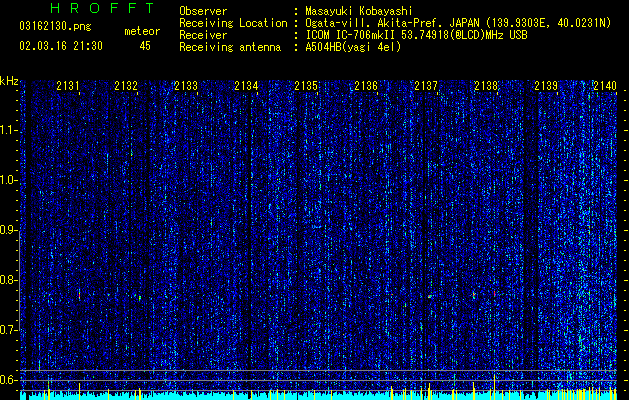This screenshot has height=400, width=629.
Task: Click the Receiving antenna label
Action: (230, 47)
